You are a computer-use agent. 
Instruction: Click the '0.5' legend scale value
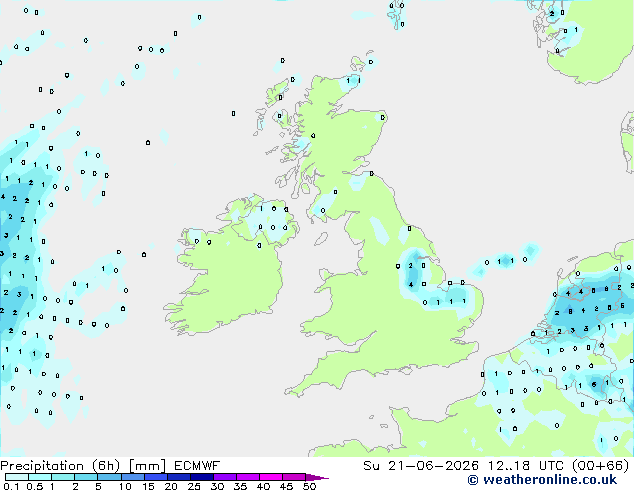point(35,486)
